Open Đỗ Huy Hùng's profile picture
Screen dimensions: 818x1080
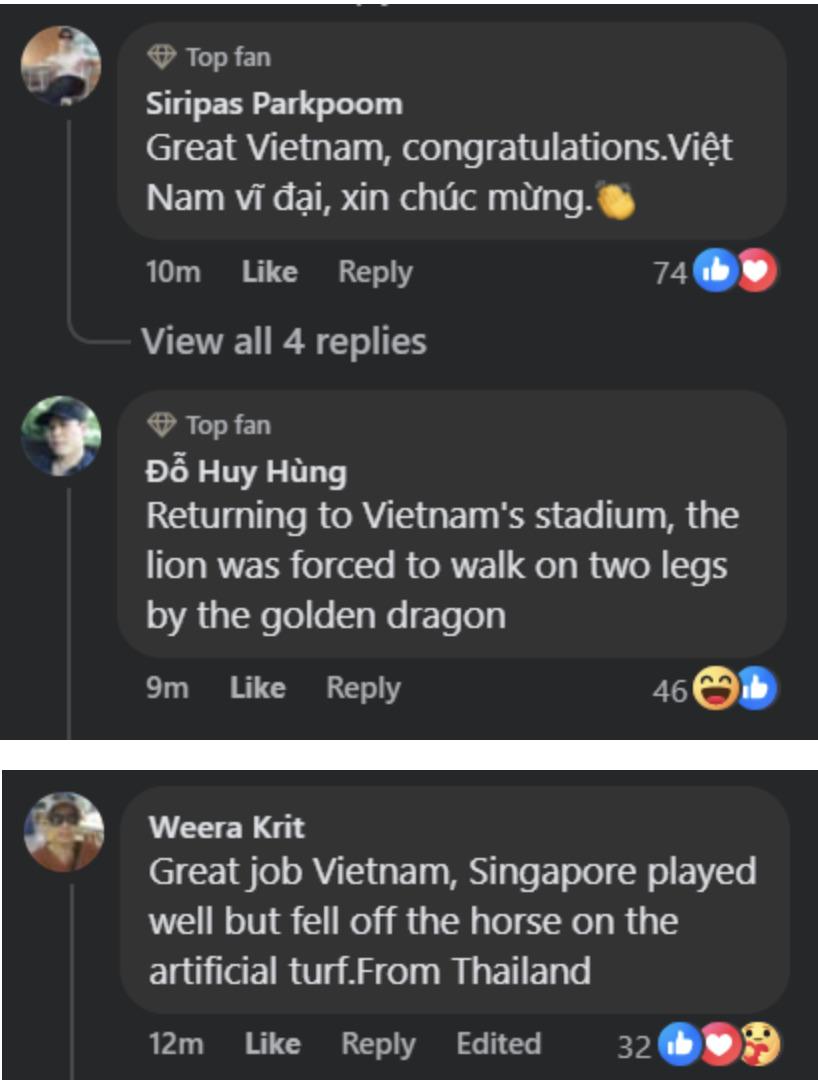pos(63,435)
